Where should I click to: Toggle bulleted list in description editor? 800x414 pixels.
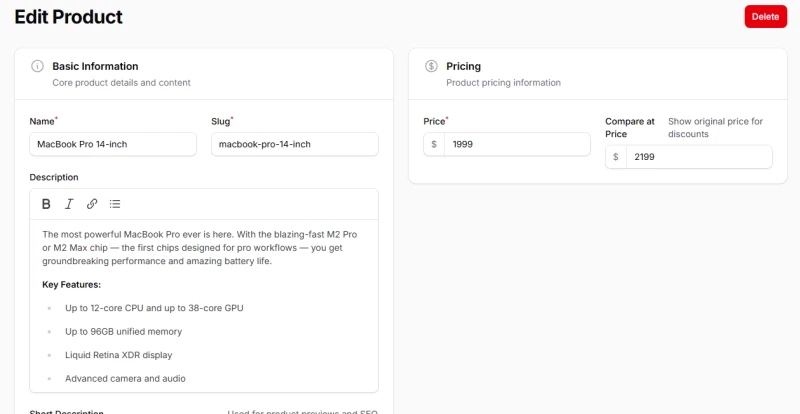click(115, 204)
